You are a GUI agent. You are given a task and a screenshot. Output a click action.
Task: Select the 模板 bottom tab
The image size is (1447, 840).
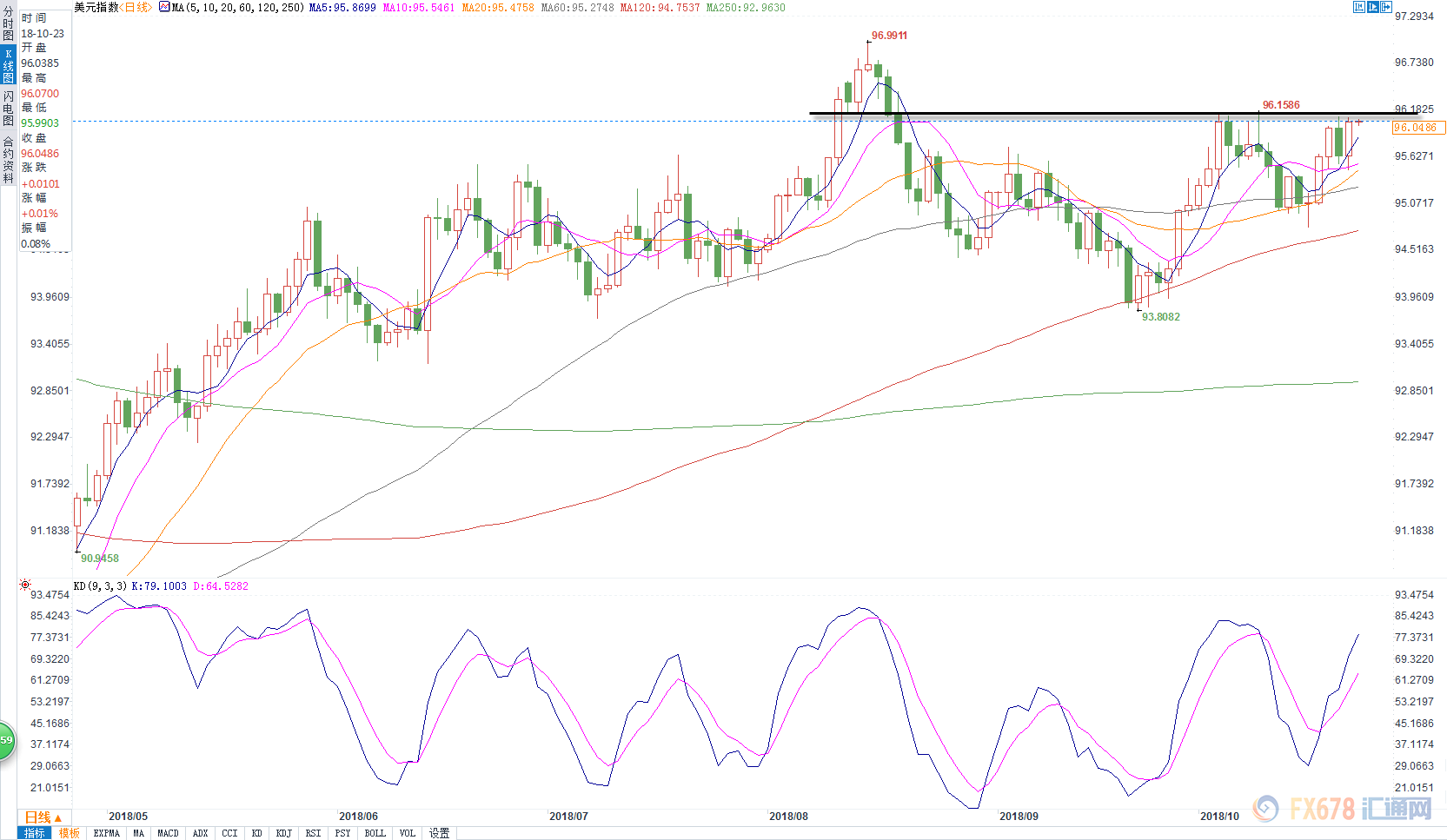[70, 833]
